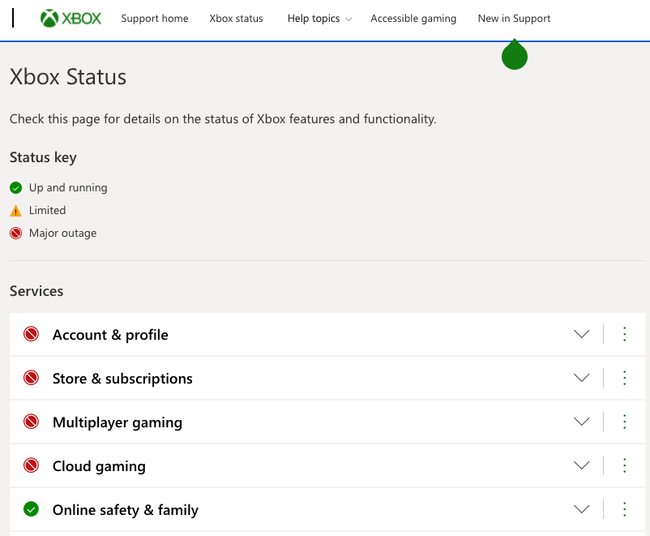This screenshot has width=650, height=536.
Task: Click Account & profile outage status icon
Action: 31,334
